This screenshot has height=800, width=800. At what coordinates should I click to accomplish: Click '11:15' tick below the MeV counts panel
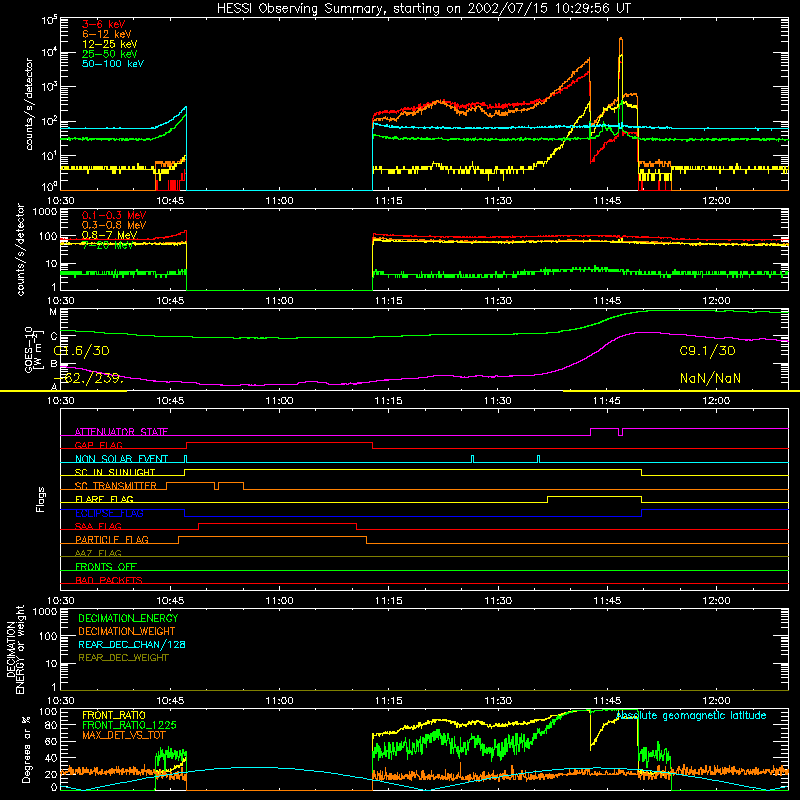(388, 301)
